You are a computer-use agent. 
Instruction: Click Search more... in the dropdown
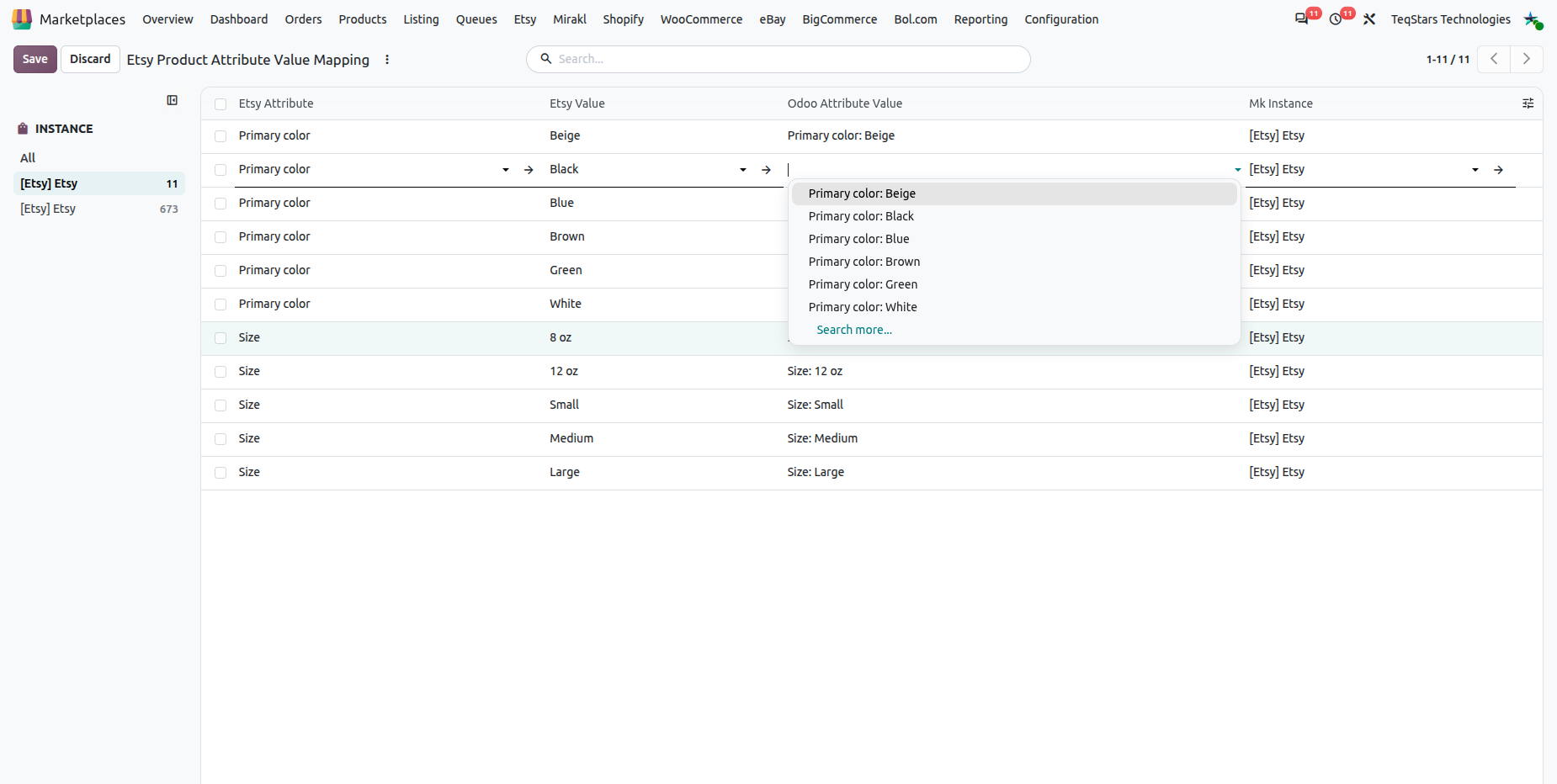click(854, 330)
